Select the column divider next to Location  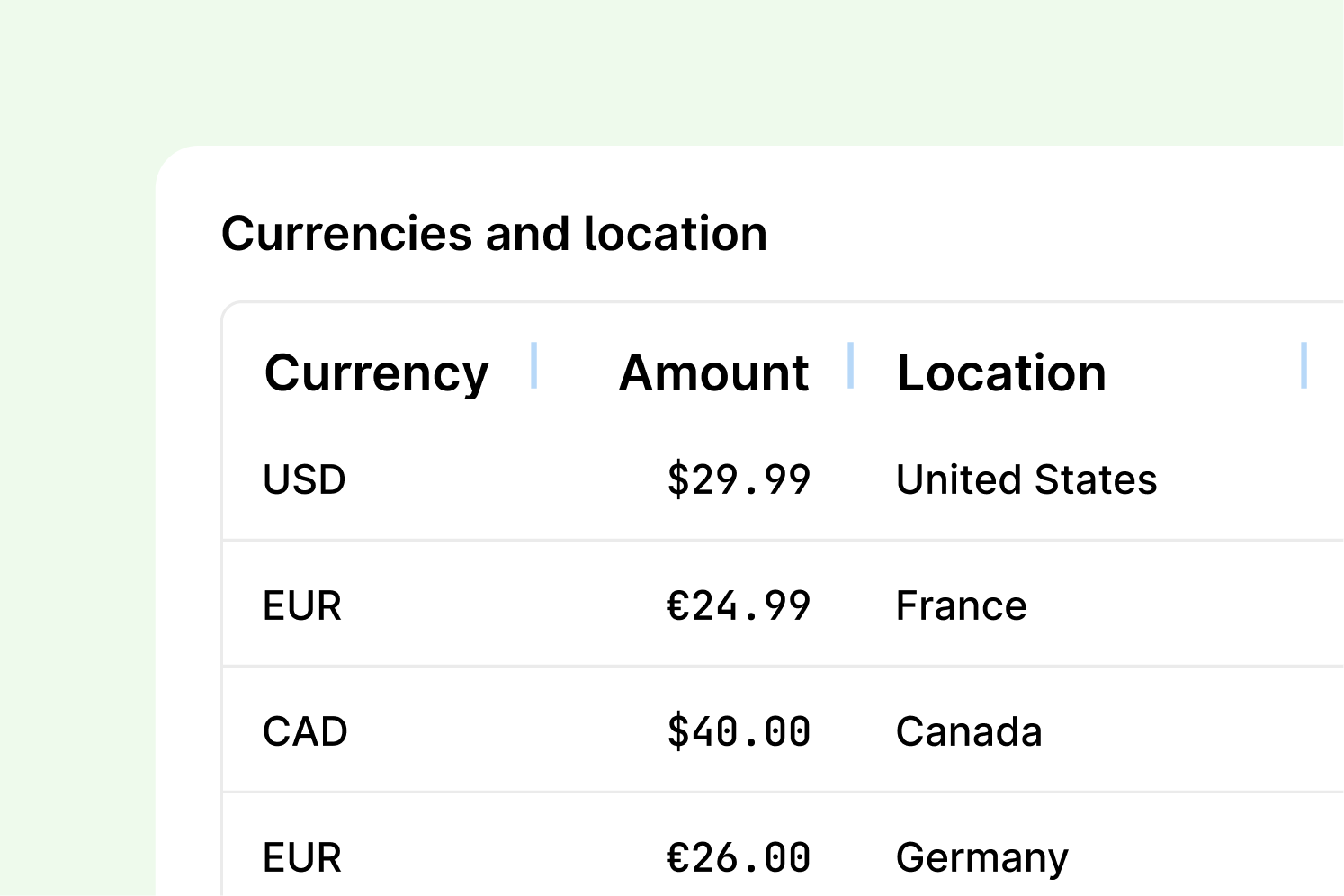pyautogui.click(x=1306, y=363)
